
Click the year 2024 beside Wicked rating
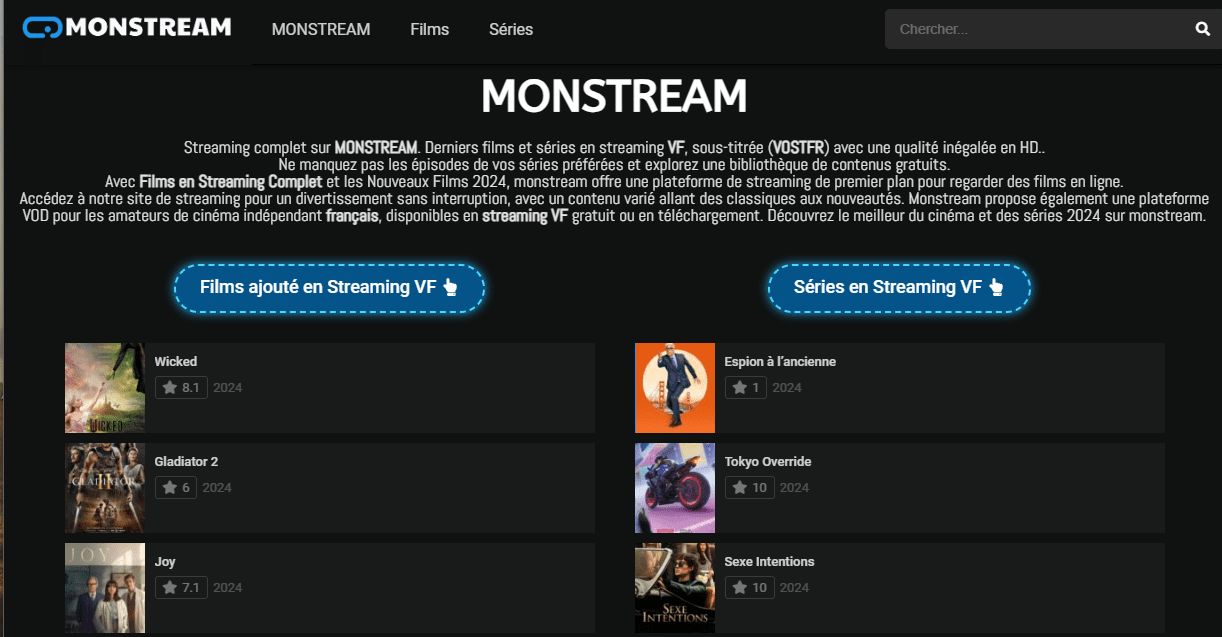227,388
